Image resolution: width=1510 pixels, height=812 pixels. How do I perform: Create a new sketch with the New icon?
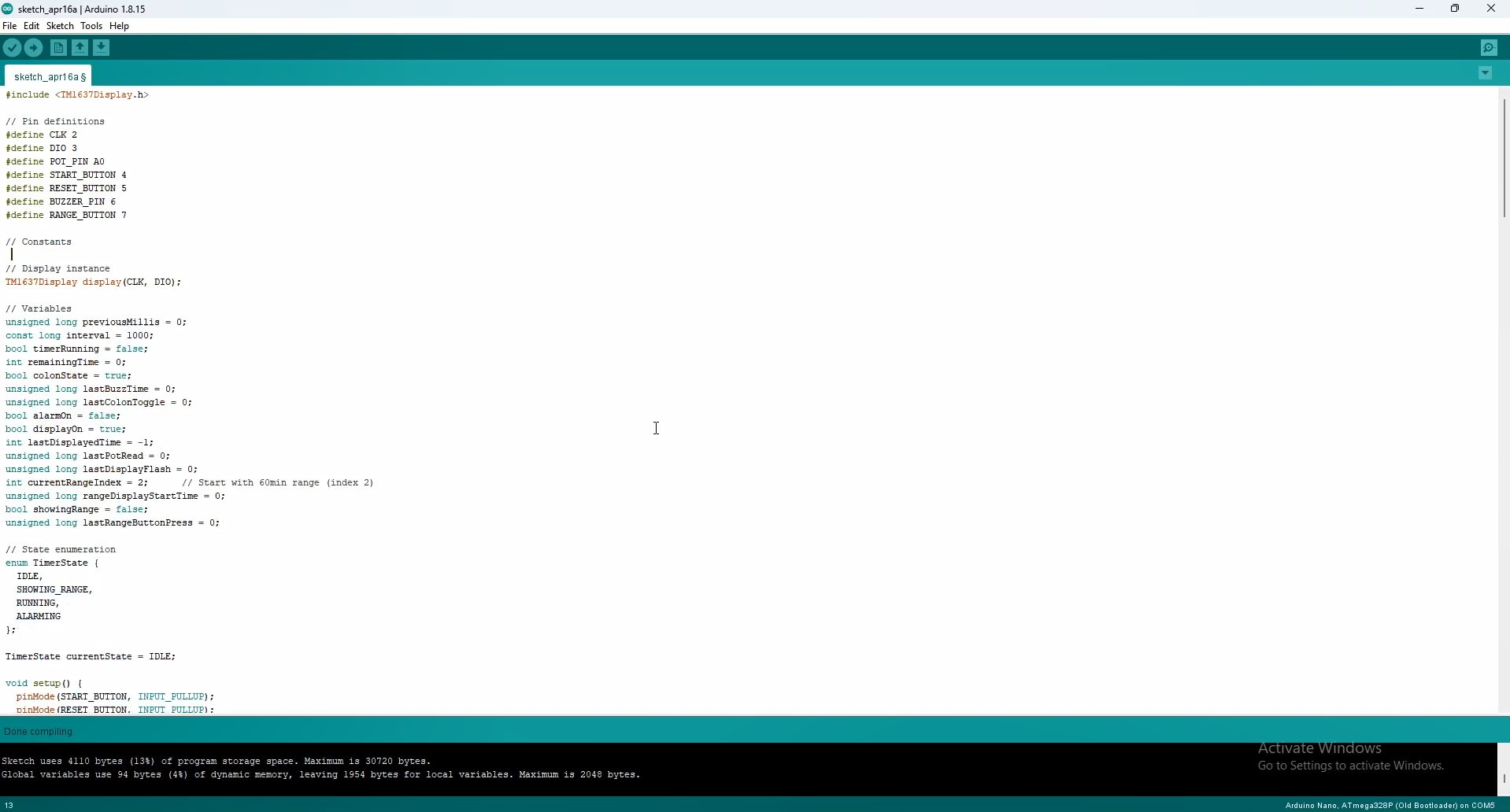coord(58,48)
